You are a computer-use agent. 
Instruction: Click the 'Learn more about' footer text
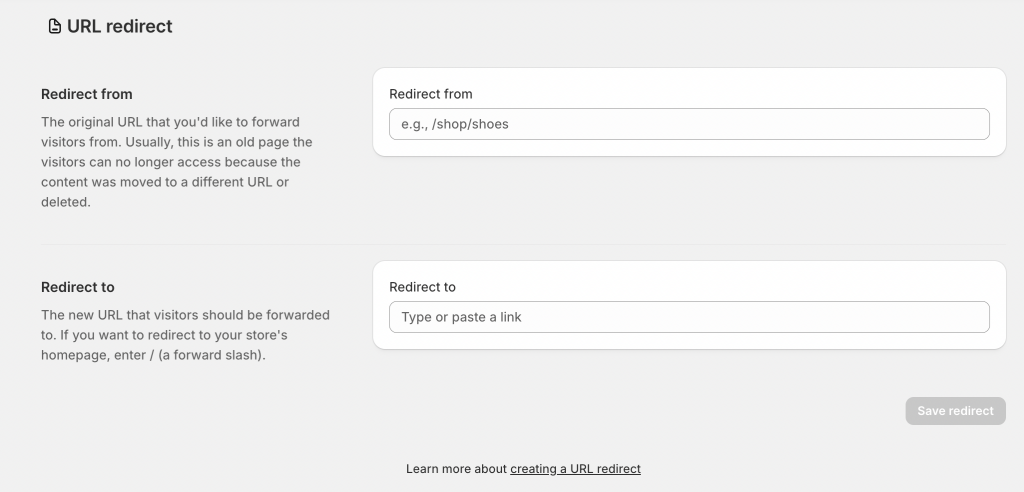(456, 468)
